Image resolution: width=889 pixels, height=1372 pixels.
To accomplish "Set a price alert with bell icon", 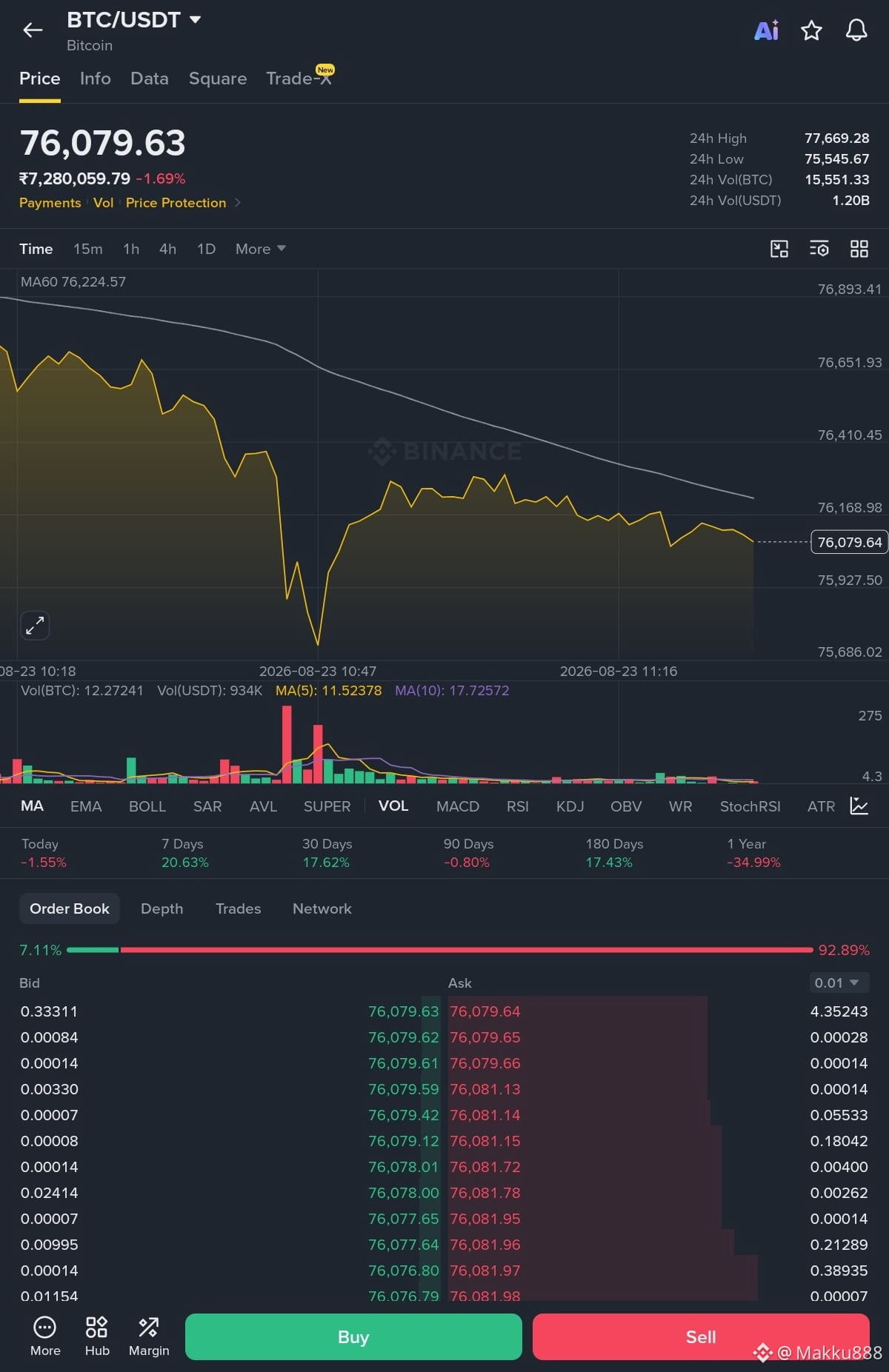I will 856,30.
